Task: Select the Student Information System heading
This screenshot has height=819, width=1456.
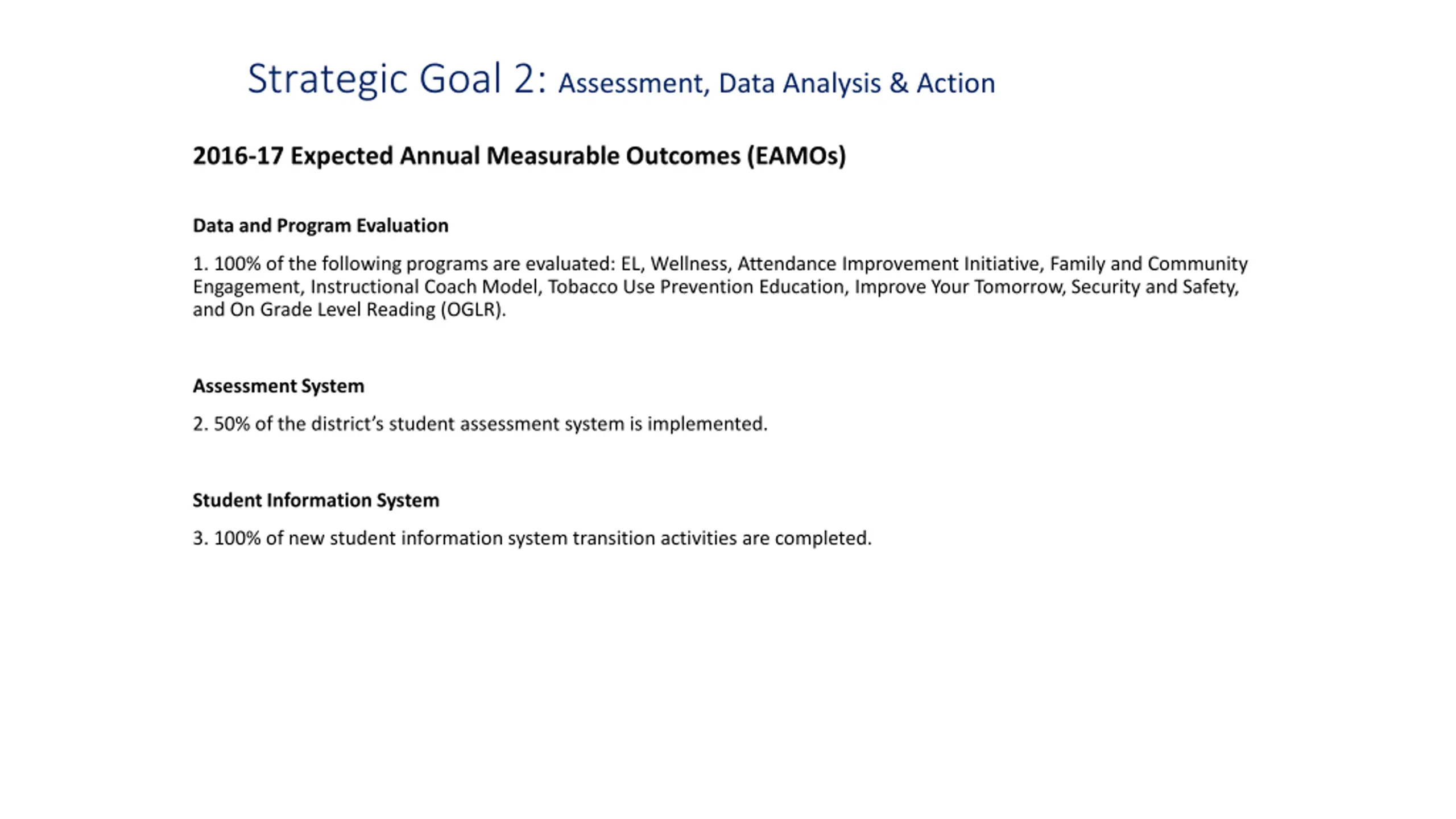Action: click(x=316, y=500)
